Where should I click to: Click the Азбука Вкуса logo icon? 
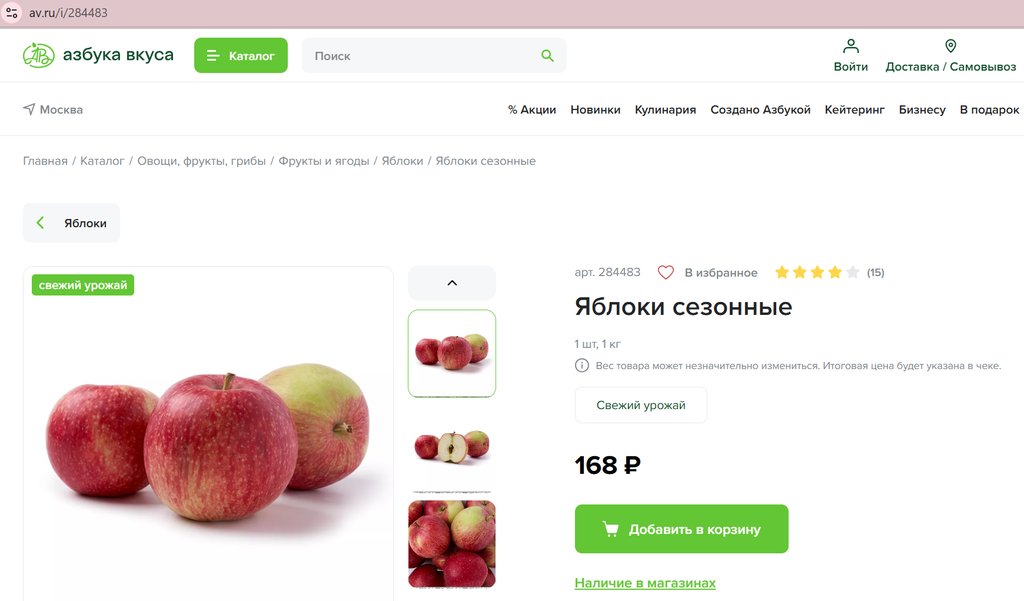click(39, 56)
